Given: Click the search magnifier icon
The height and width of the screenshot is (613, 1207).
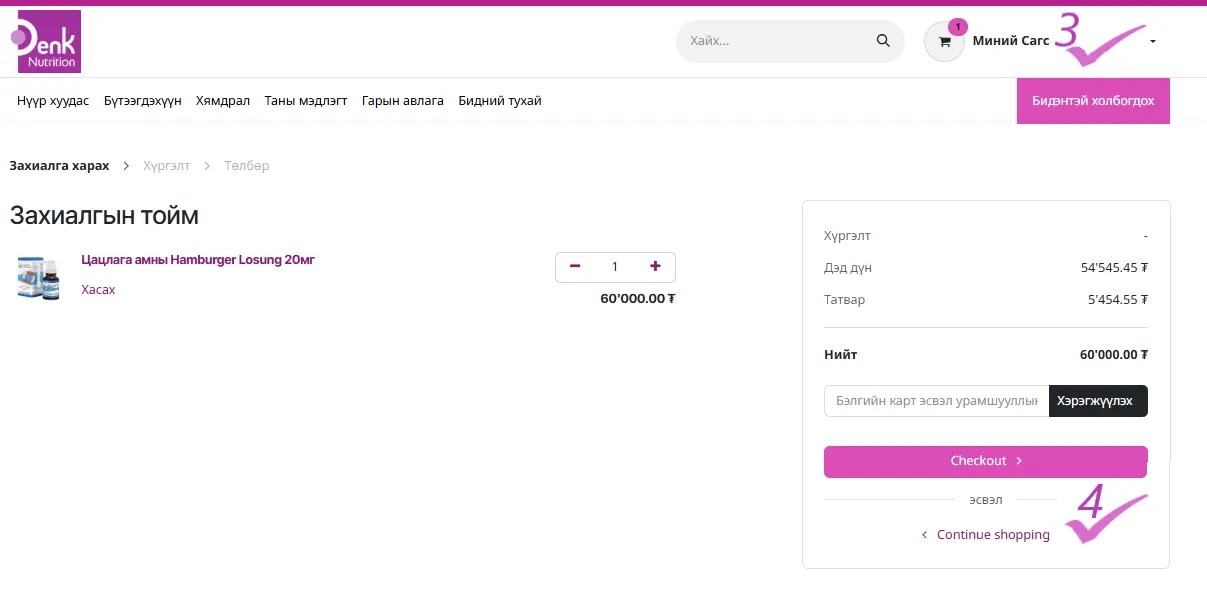Looking at the screenshot, I should [882, 41].
